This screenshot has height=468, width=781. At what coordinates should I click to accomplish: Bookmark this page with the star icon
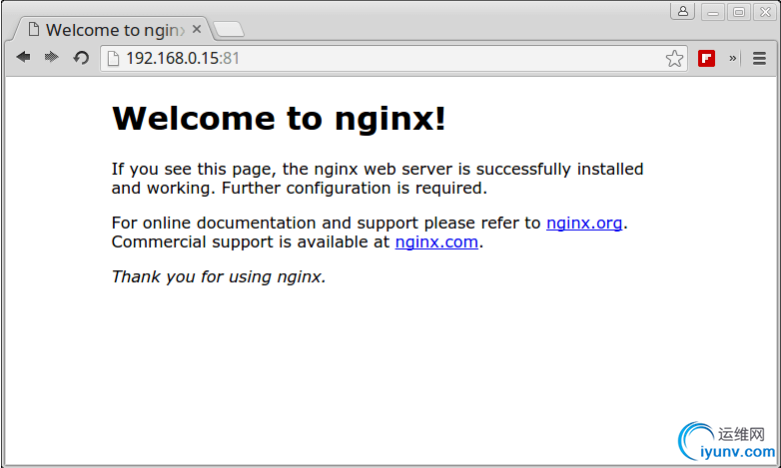pos(674,58)
